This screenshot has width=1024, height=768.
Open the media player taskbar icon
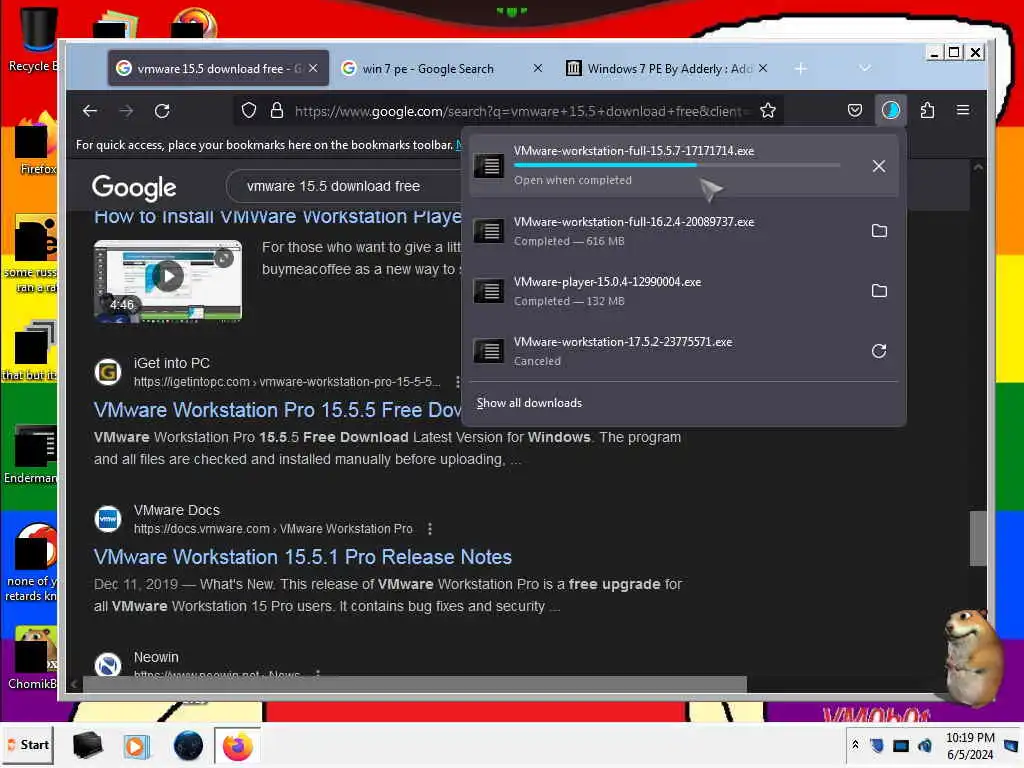[136, 746]
